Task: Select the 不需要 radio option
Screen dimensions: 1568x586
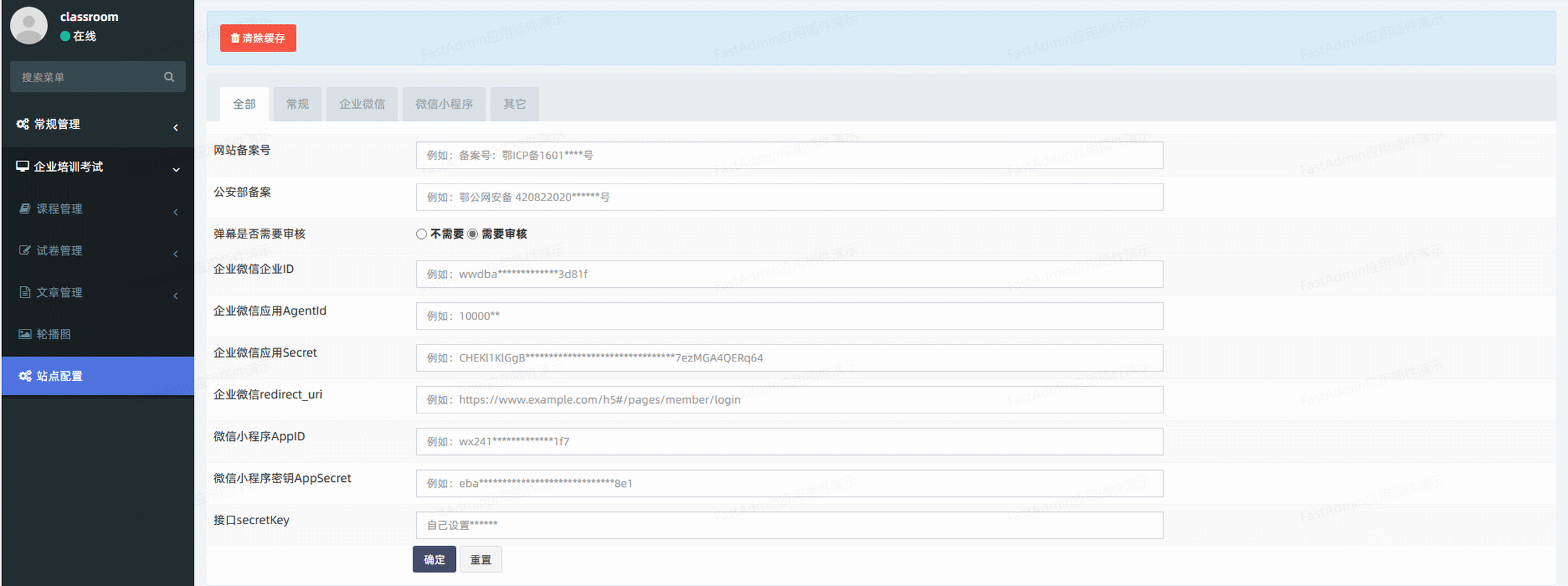Action: [421, 234]
